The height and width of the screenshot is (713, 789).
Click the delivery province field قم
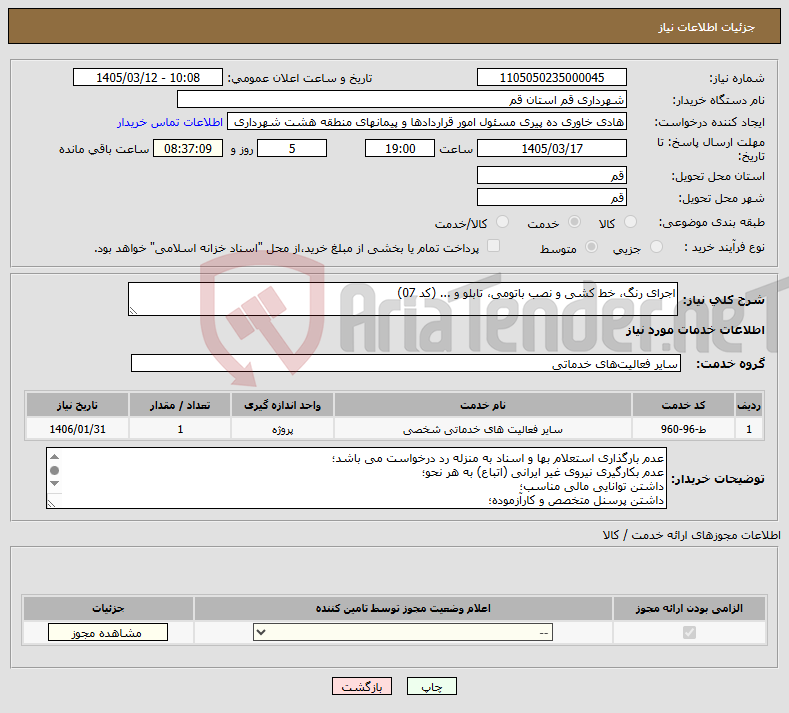[551, 176]
